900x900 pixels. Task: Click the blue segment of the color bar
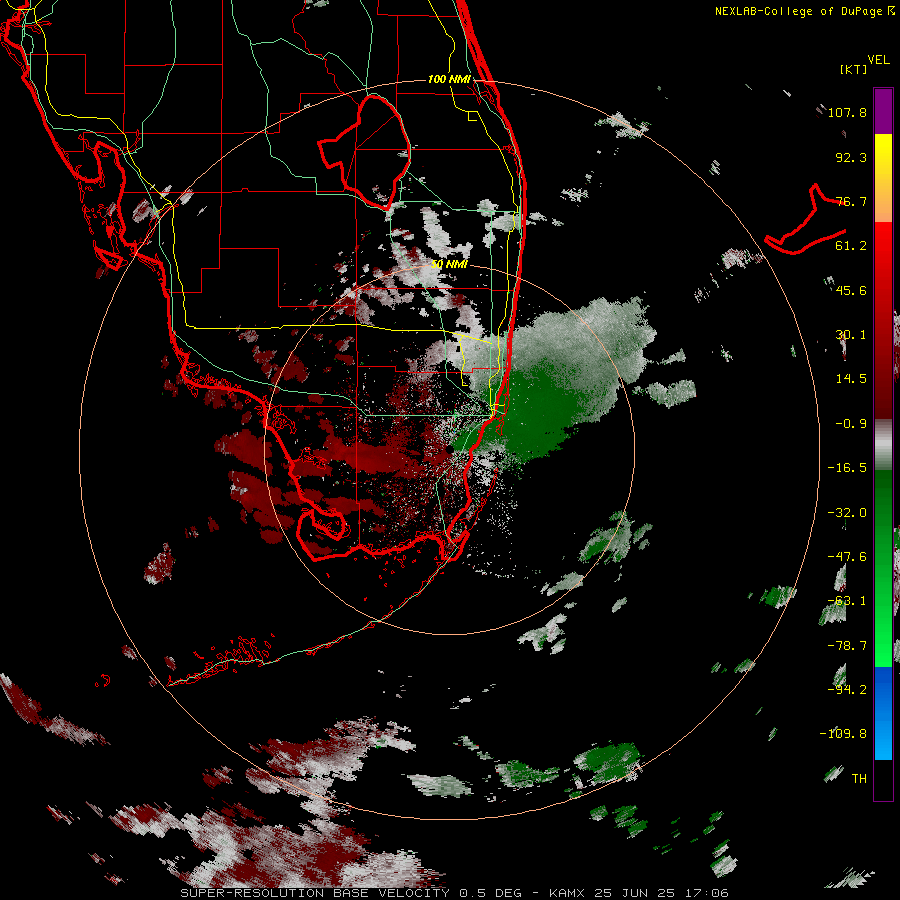(x=883, y=713)
